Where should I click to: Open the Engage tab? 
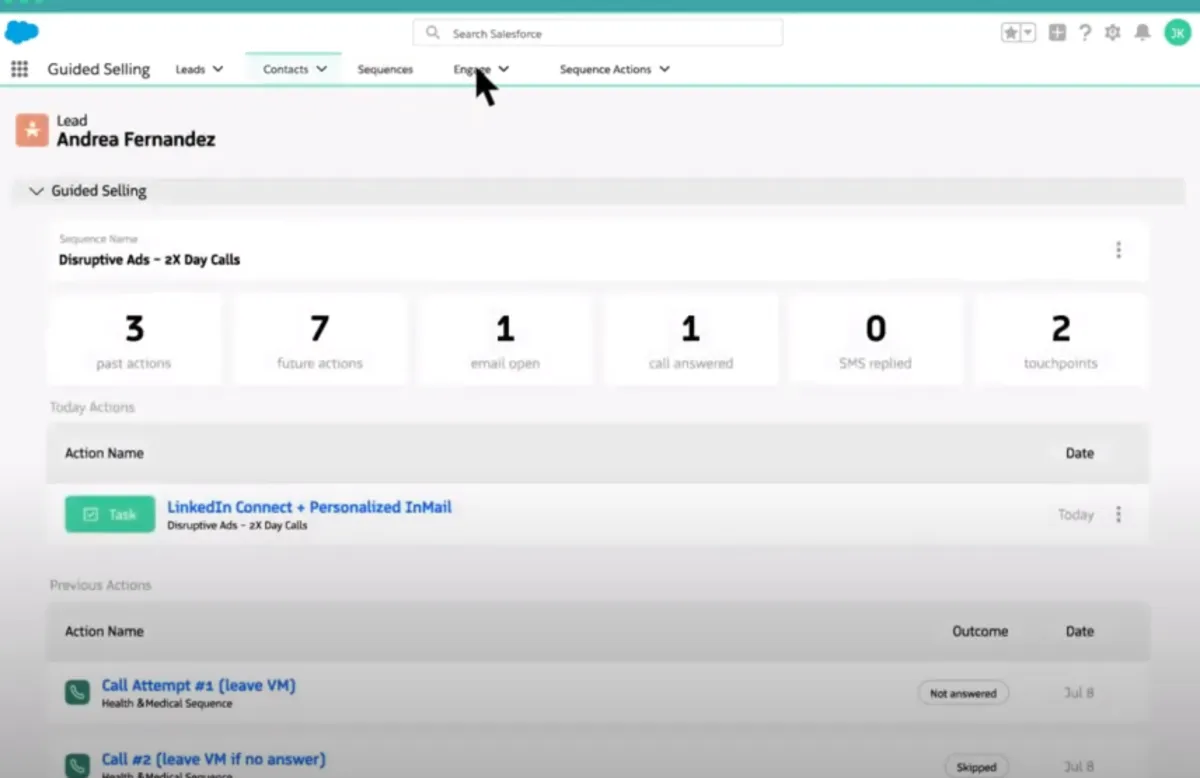click(x=472, y=69)
